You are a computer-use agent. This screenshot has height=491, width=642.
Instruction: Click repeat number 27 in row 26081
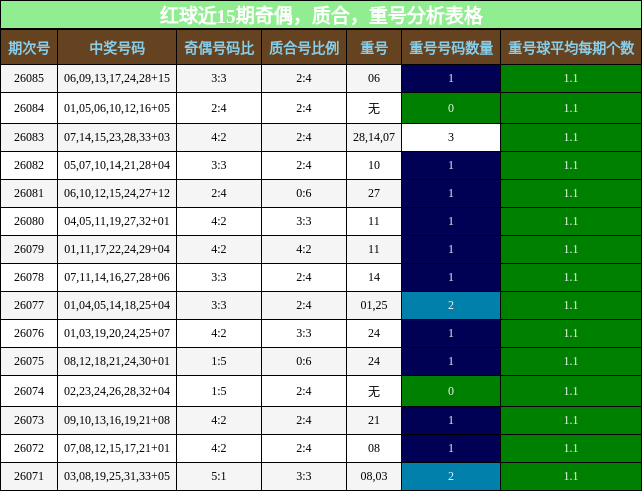click(x=374, y=193)
